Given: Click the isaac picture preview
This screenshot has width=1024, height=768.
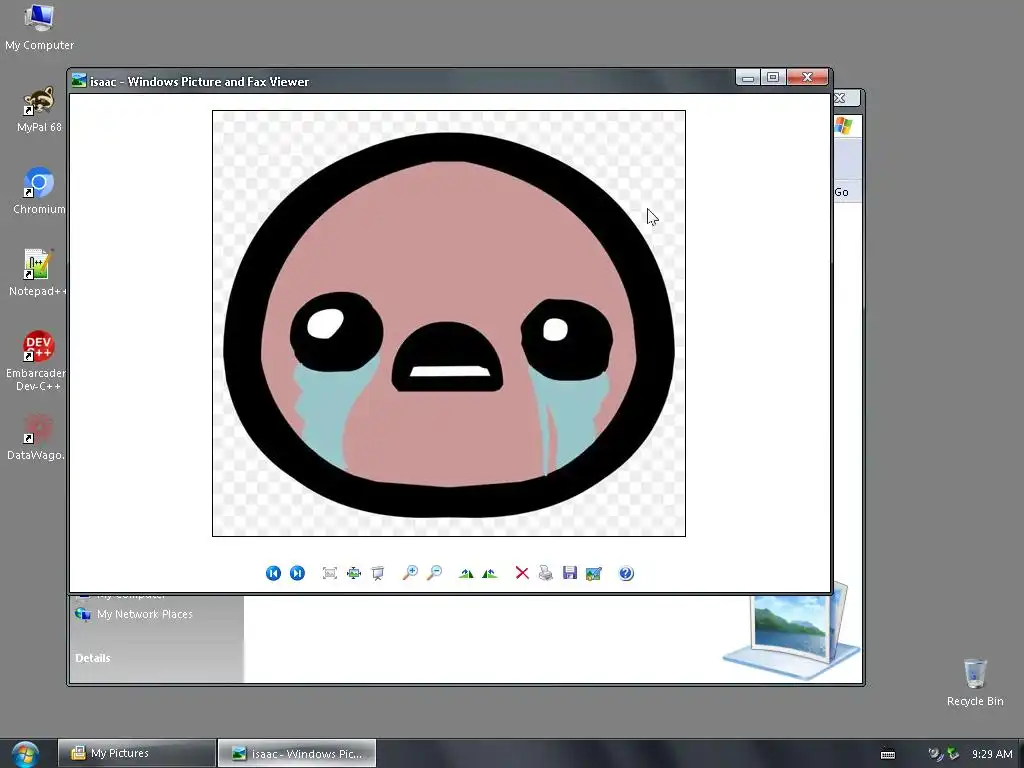Looking at the screenshot, I should click(449, 323).
